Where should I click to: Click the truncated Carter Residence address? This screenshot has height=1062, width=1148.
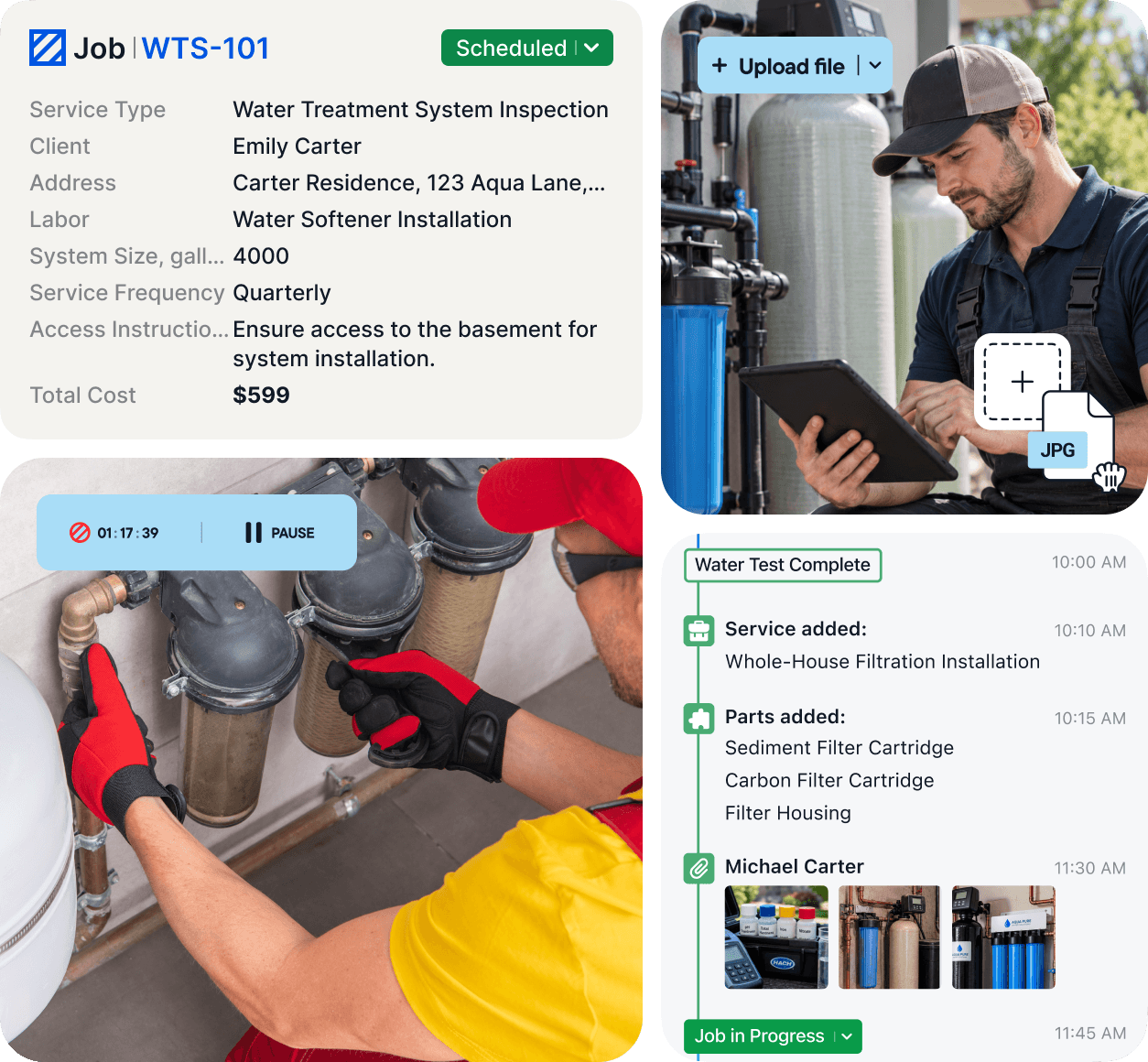pos(419,183)
